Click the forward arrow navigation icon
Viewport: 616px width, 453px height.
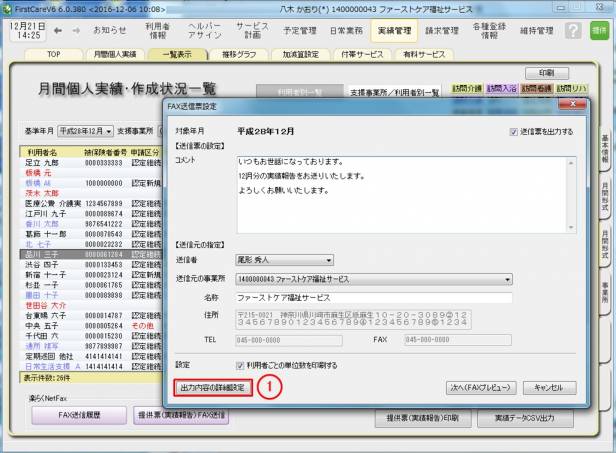(76, 30)
